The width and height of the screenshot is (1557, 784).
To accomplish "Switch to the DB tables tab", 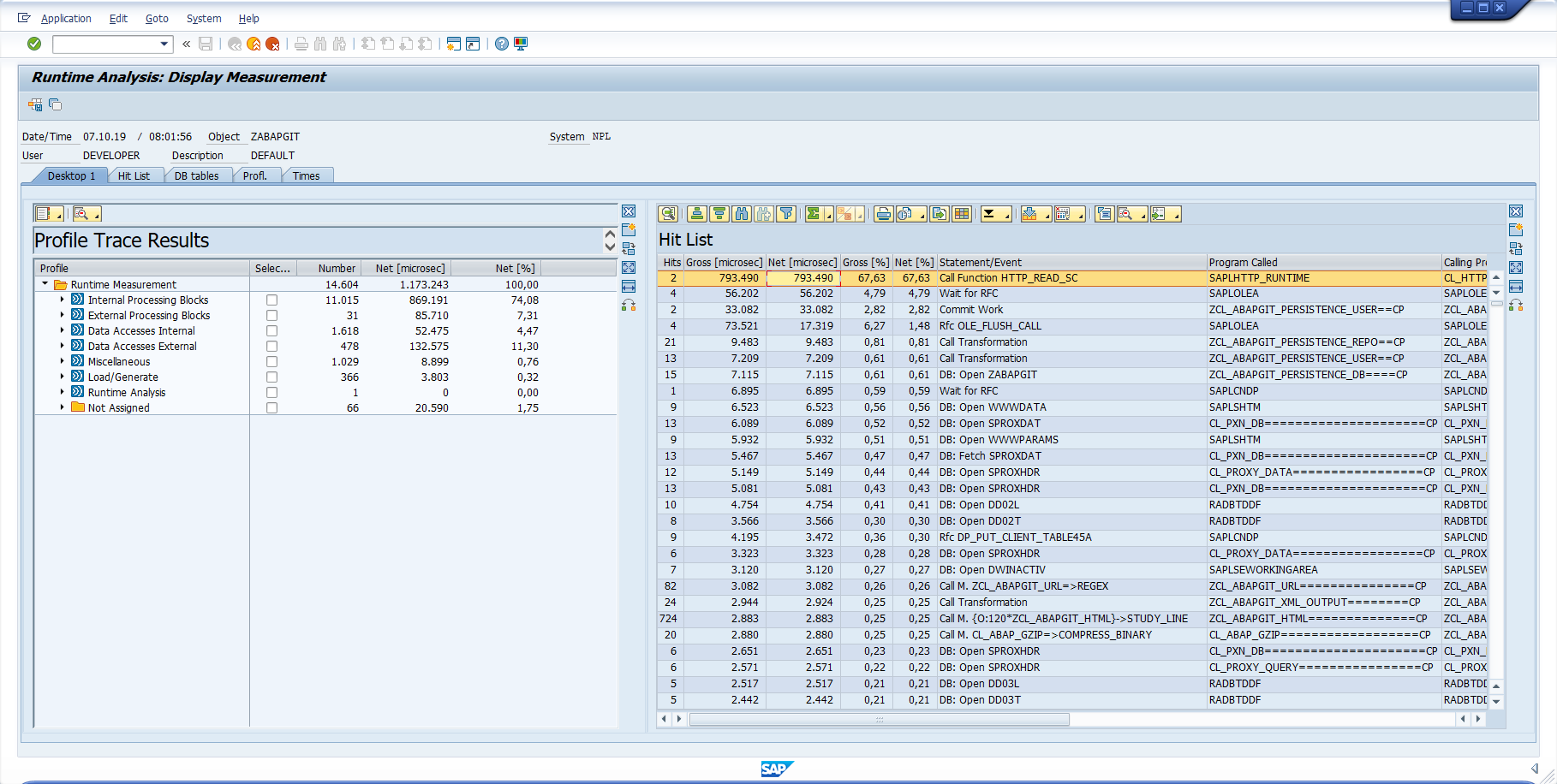I will (x=198, y=175).
